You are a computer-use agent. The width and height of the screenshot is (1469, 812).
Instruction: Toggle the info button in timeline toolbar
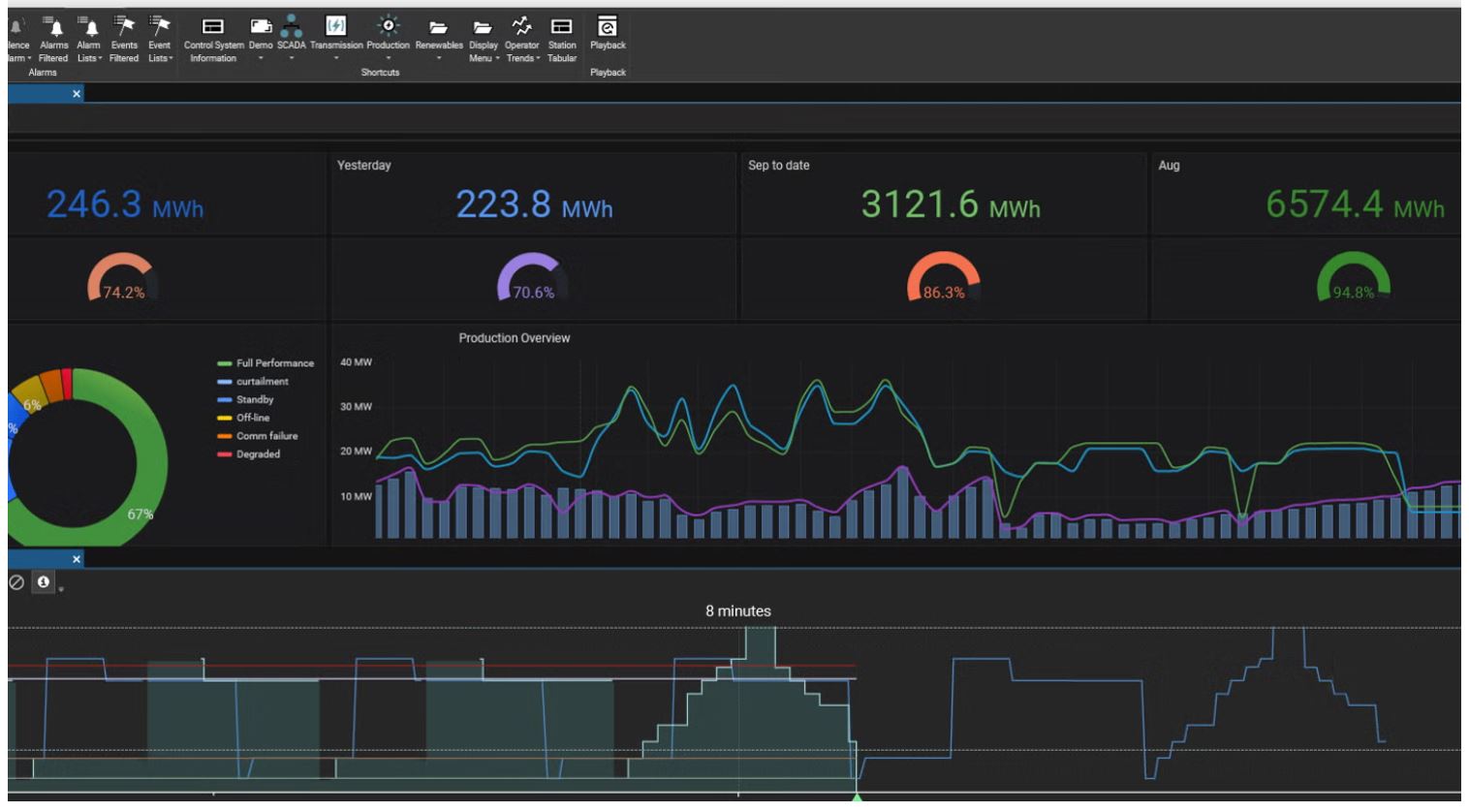44,582
